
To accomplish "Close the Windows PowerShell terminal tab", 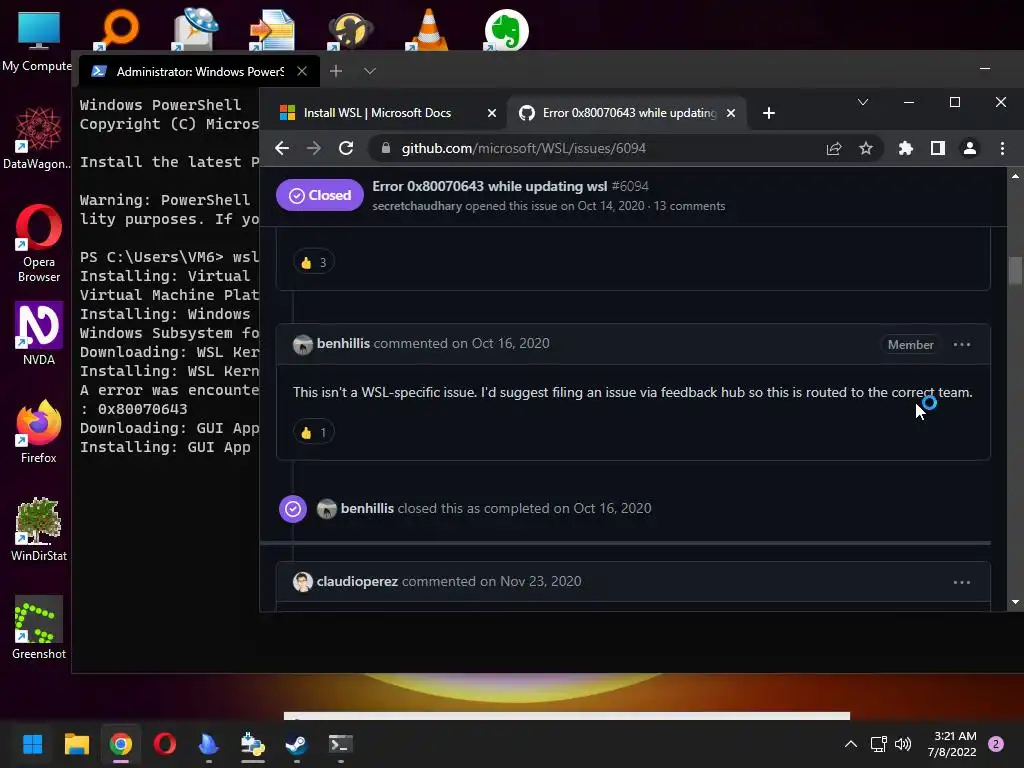I will tap(302, 71).
